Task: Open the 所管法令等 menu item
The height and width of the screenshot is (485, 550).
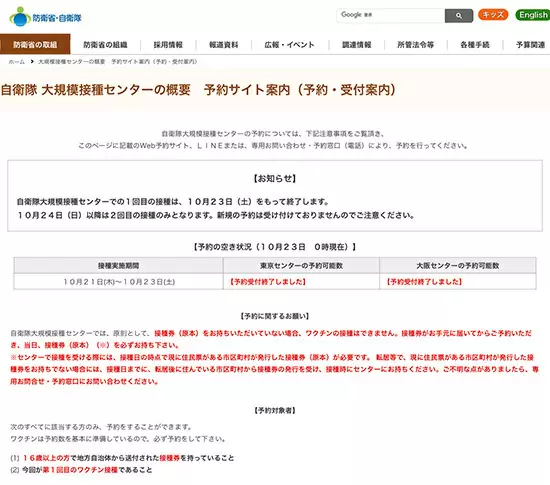Action: click(415, 45)
